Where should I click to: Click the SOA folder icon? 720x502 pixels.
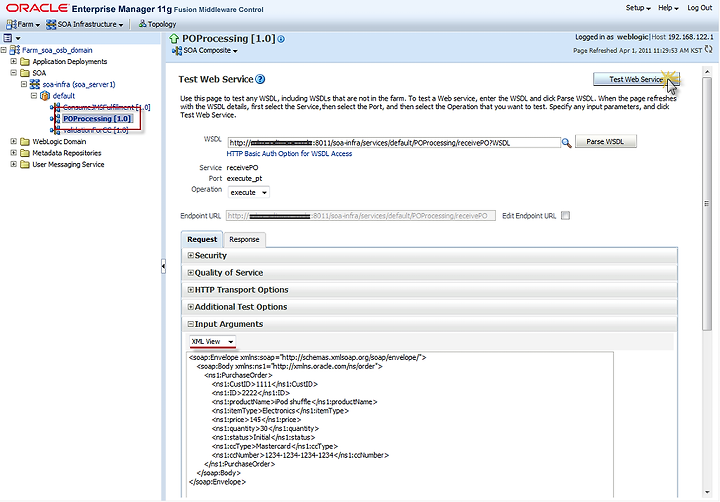(x=25, y=73)
